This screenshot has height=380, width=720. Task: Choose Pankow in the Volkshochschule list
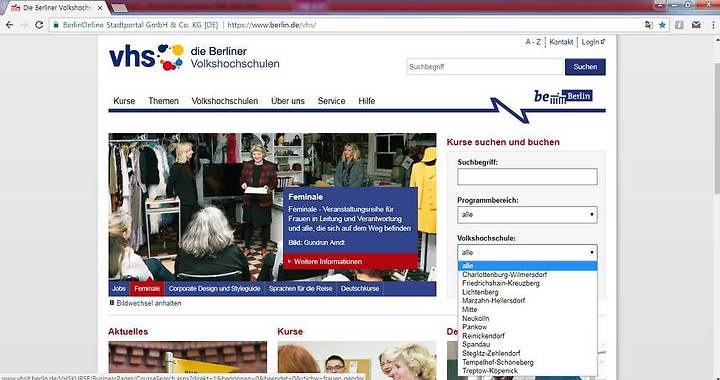tap(527, 327)
